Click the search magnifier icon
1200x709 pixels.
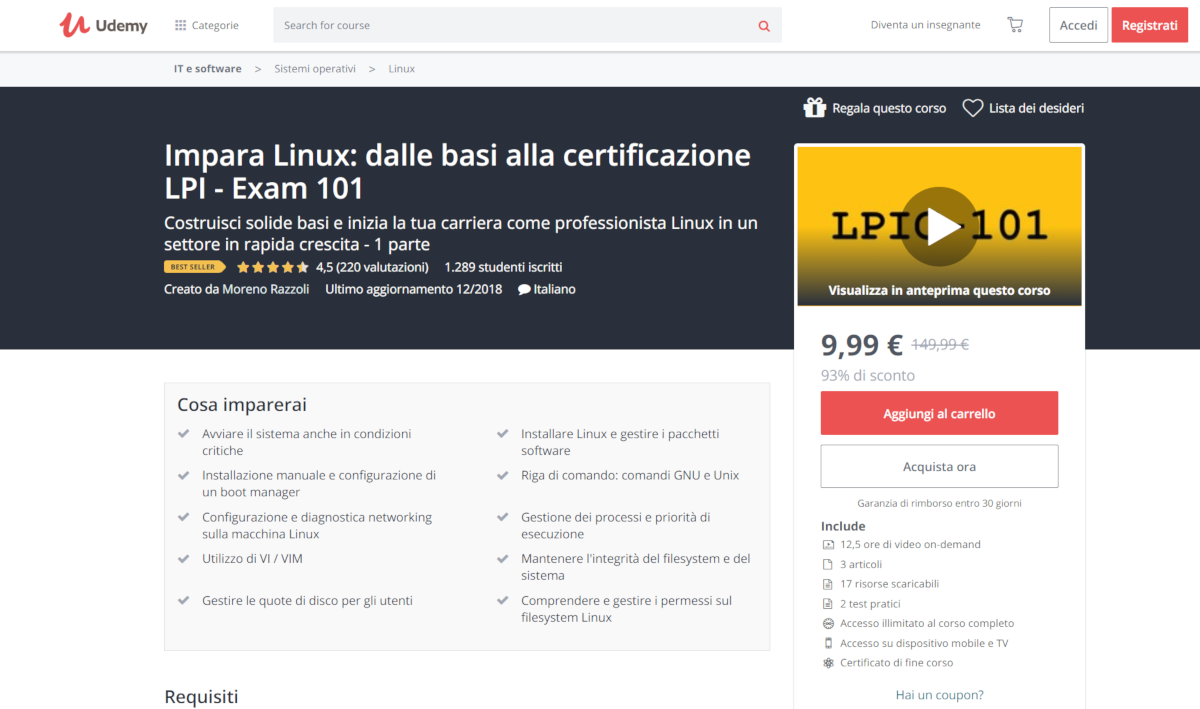[764, 26]
